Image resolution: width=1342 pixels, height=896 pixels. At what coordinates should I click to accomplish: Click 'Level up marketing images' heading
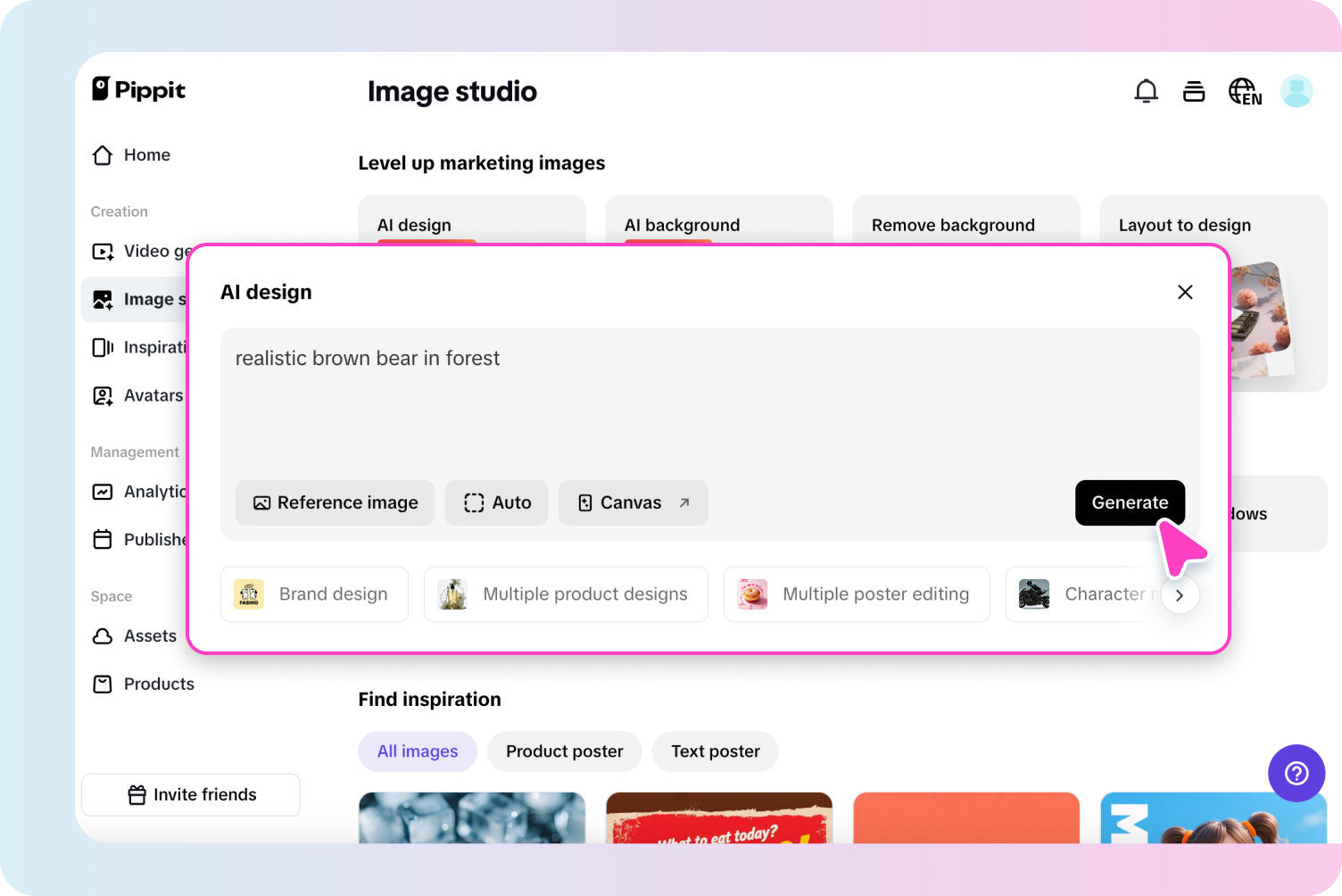[482, 163]
